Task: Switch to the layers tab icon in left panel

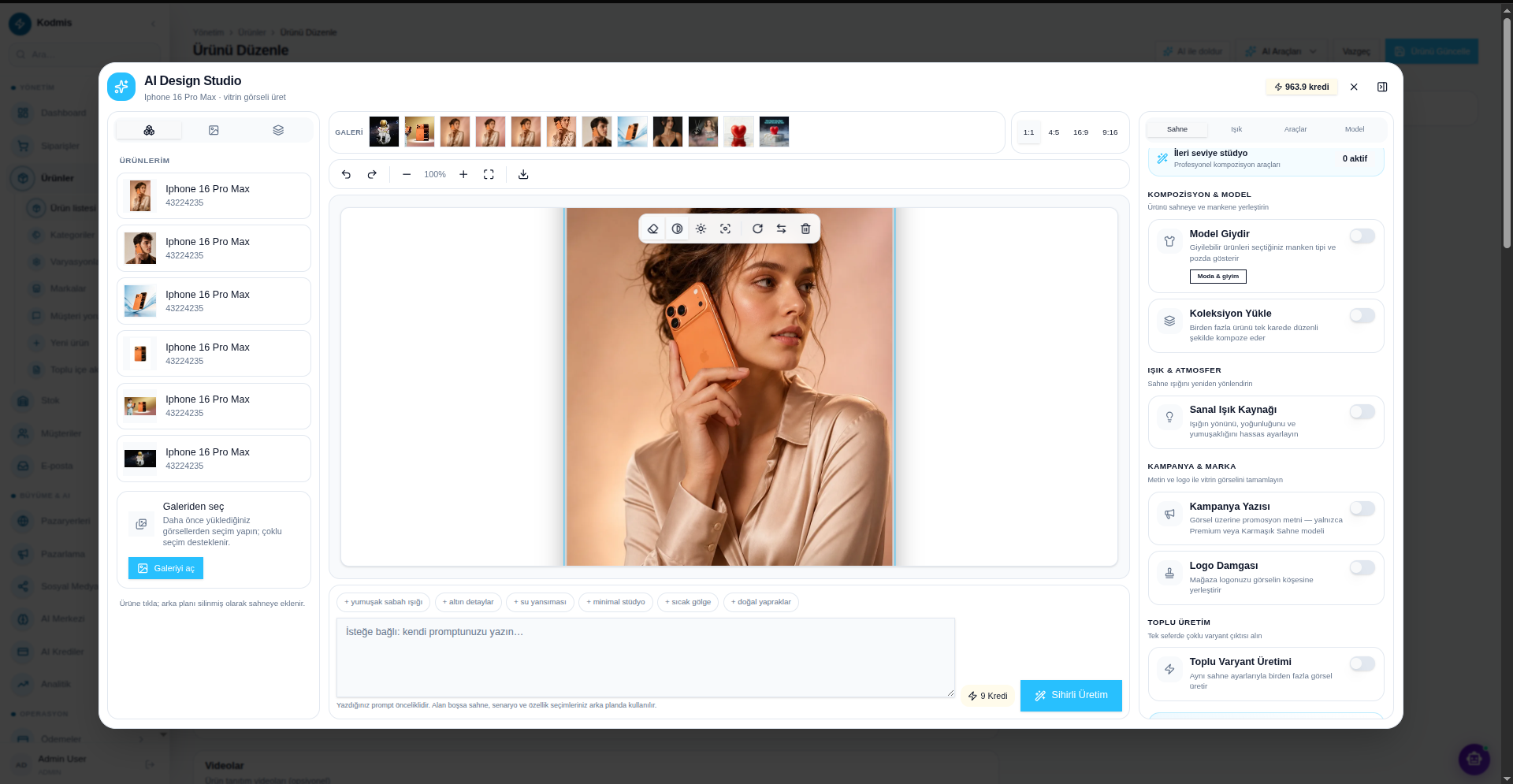Action: (278, 130)
